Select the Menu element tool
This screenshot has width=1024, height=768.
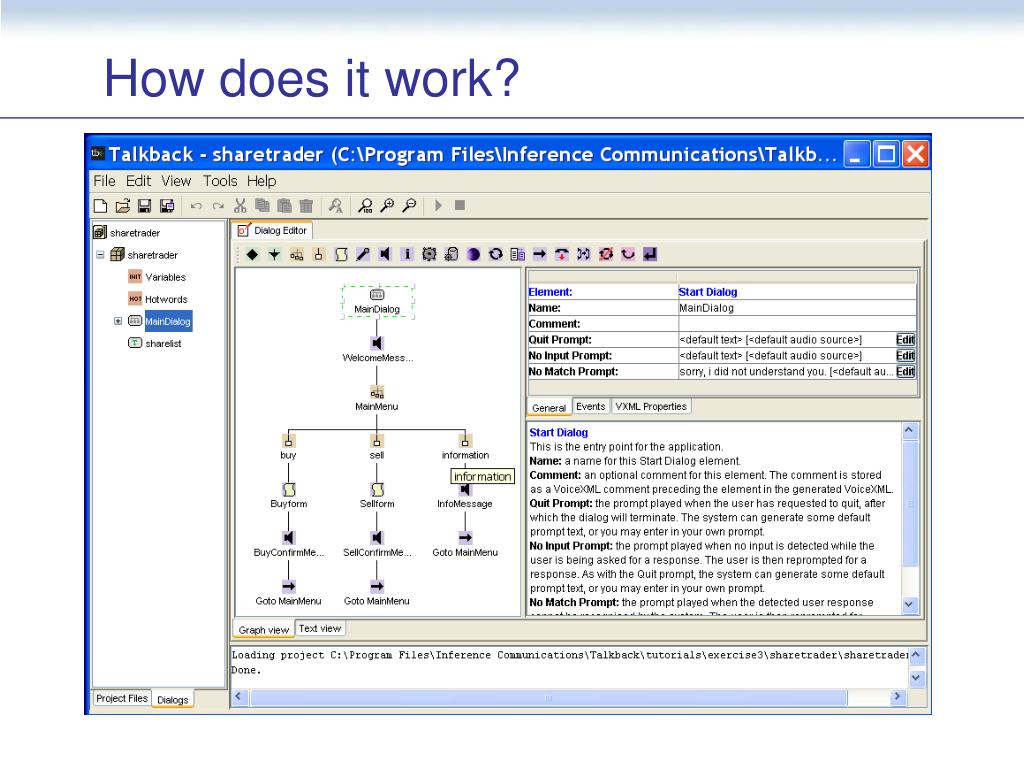(x=296, y=255)
